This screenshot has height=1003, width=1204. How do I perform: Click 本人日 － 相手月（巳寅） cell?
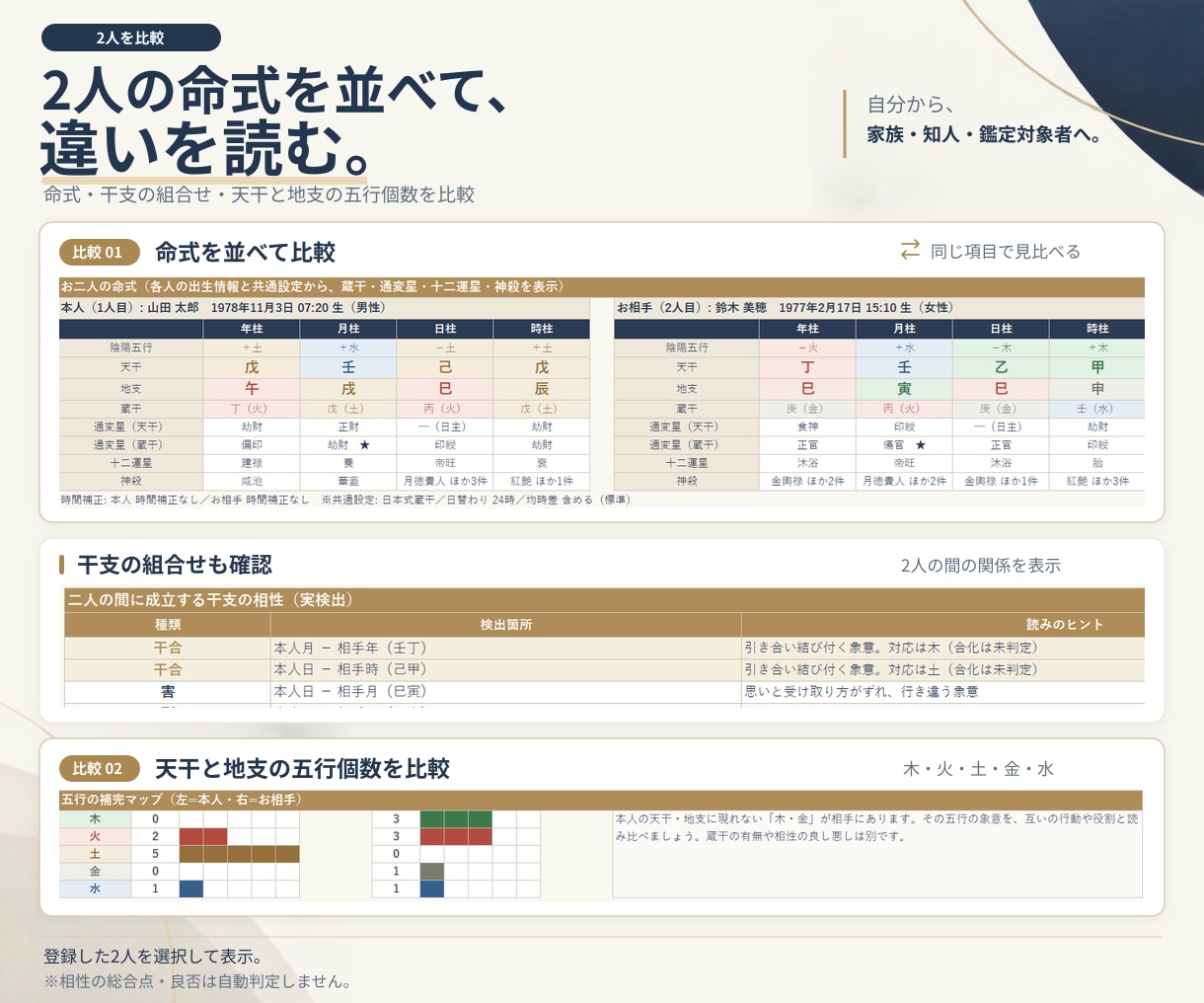pos(506,692)
